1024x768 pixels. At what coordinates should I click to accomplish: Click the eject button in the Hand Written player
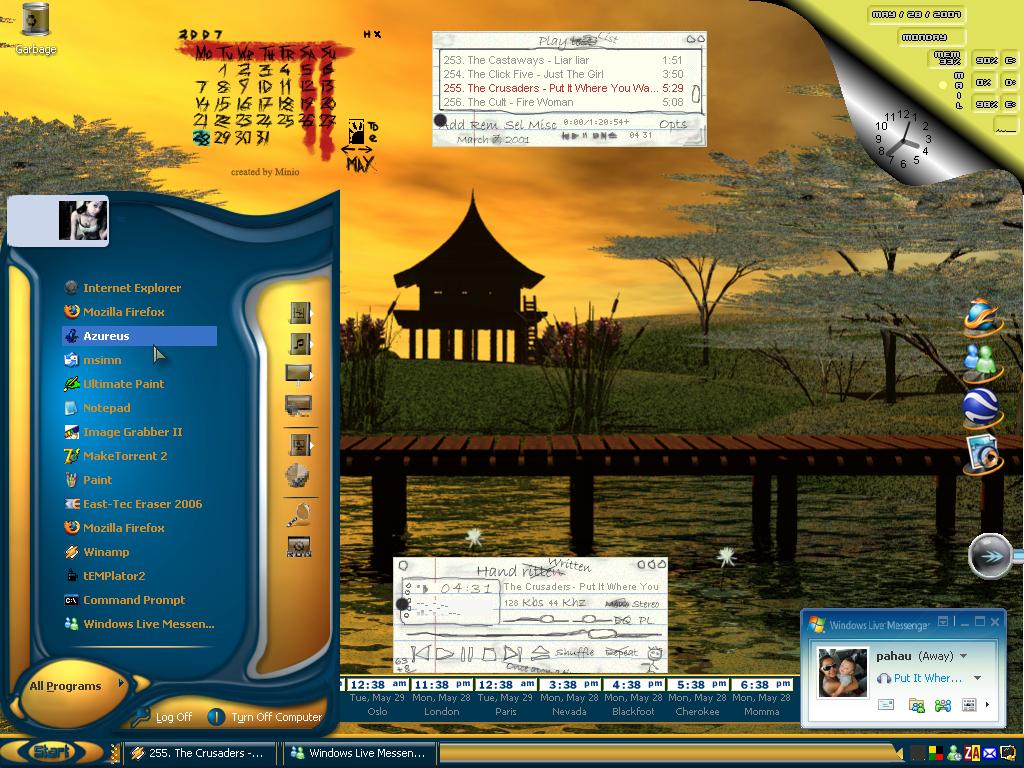pyautogui.click(x=539, y=652)
